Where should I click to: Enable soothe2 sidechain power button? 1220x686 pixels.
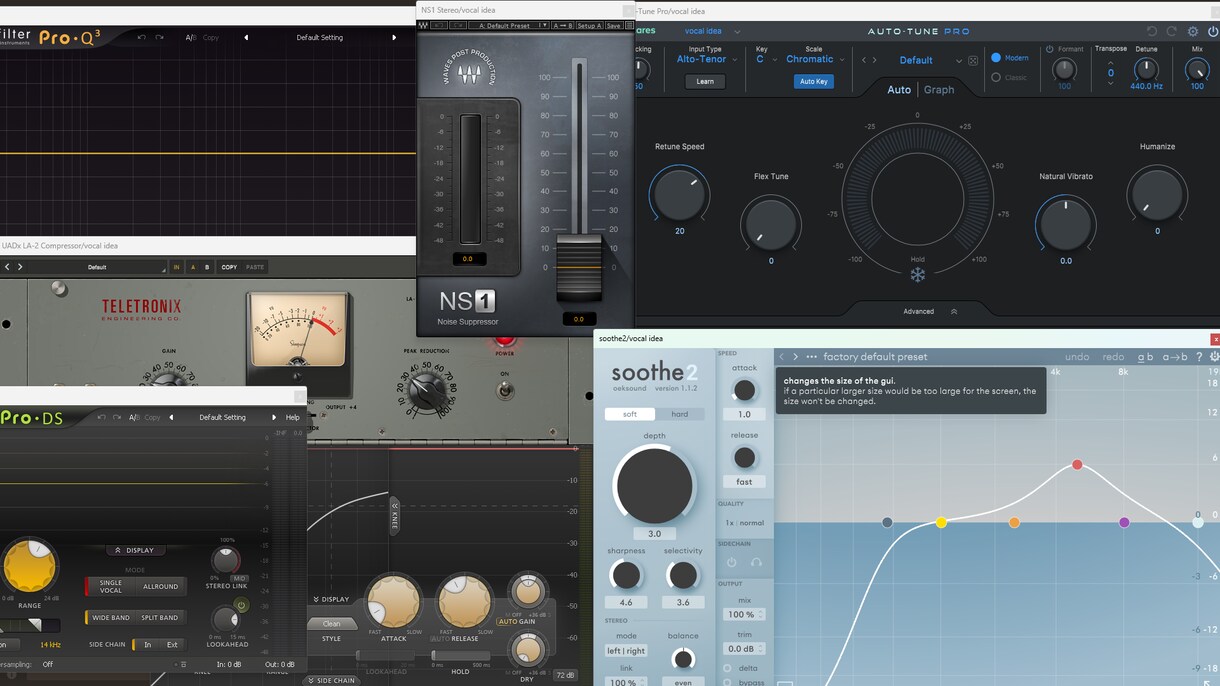731,563
